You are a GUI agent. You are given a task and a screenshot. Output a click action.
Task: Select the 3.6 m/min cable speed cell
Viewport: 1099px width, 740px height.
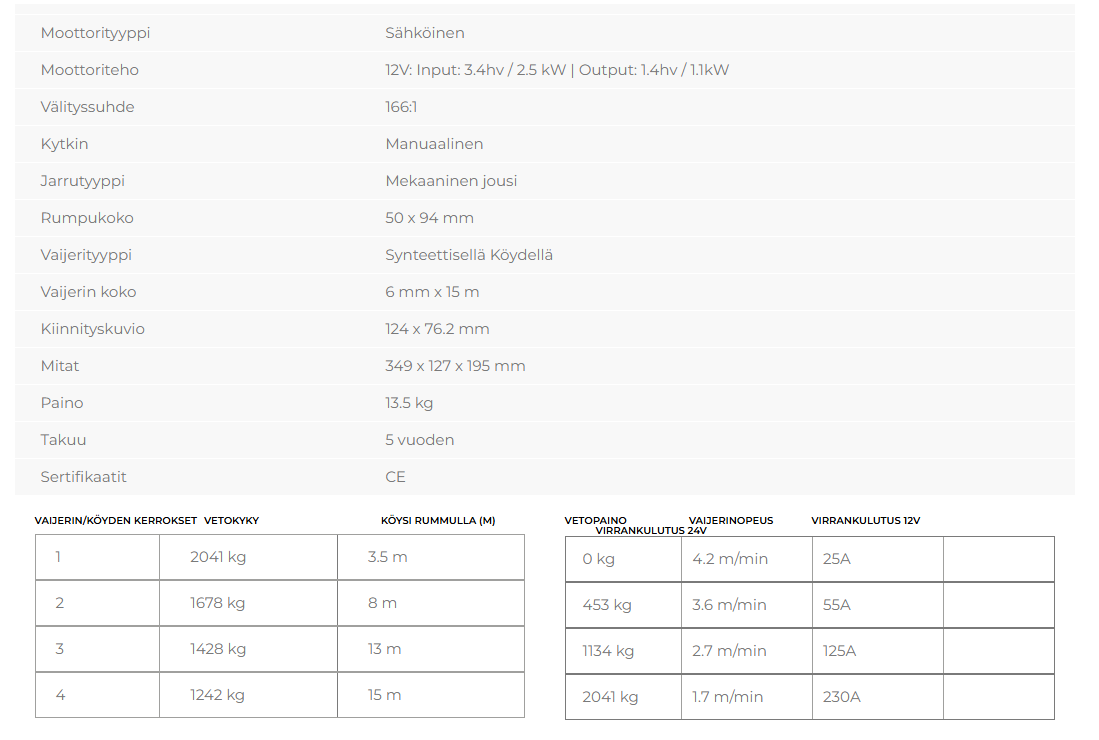[729, 605]
